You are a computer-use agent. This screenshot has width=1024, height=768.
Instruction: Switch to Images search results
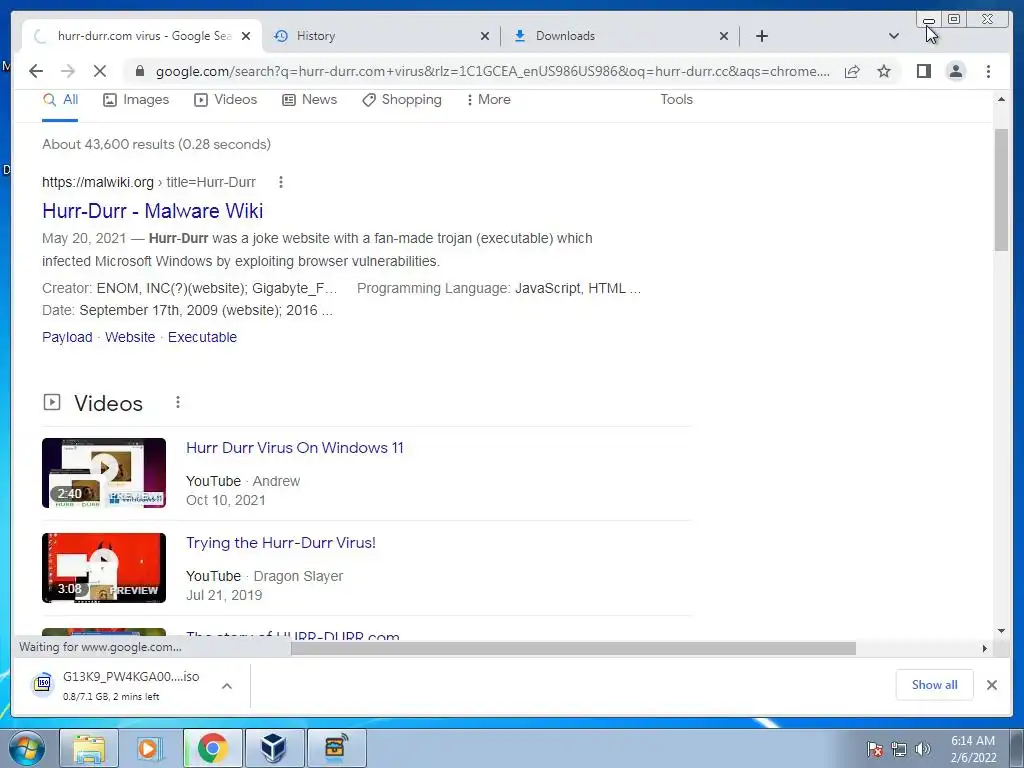click(136, 100)
